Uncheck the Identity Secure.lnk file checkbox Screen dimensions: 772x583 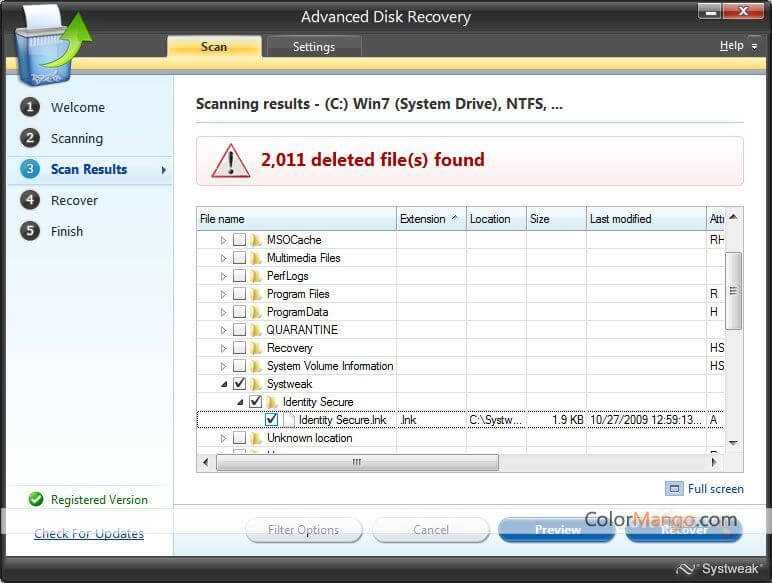(271, 420)
